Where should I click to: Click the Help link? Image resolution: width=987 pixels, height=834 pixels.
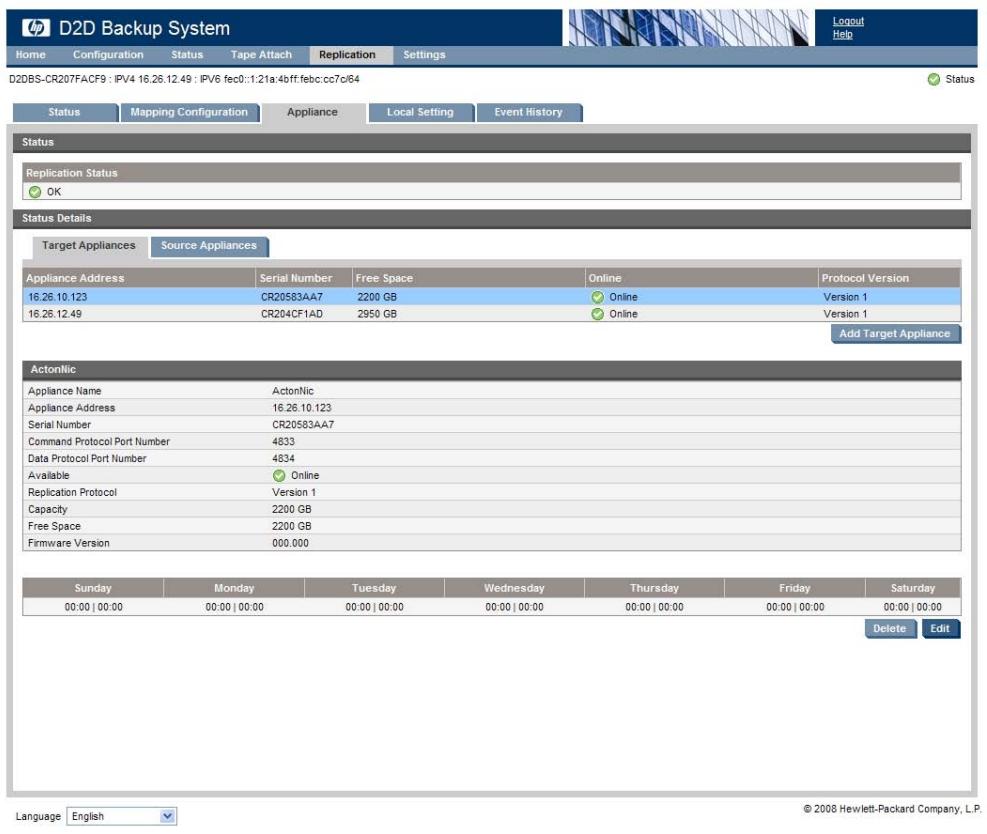click(x=842, y=35)
